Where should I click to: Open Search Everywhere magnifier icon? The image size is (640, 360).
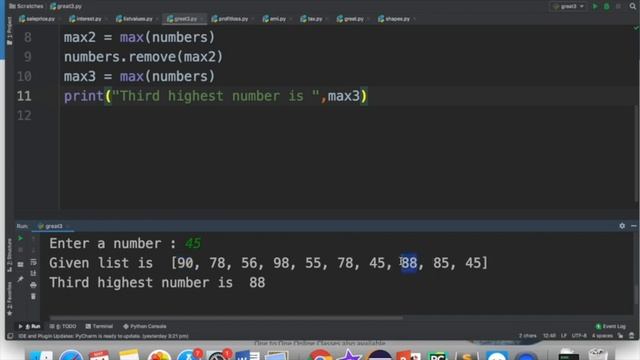[632, 6]
